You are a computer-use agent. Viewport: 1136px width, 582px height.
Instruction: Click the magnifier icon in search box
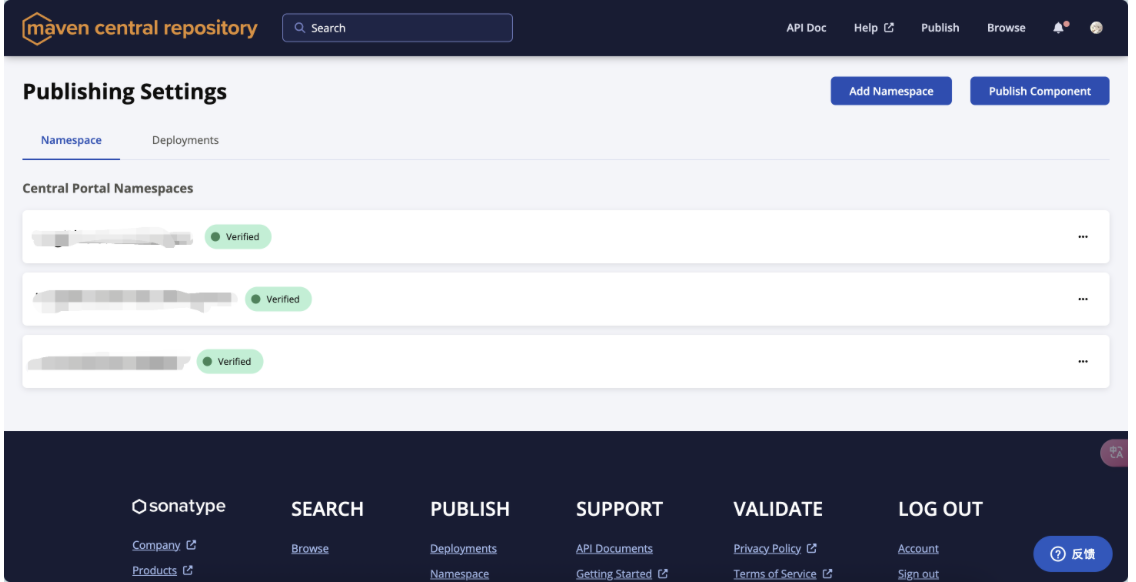click(x=299, y=28)
